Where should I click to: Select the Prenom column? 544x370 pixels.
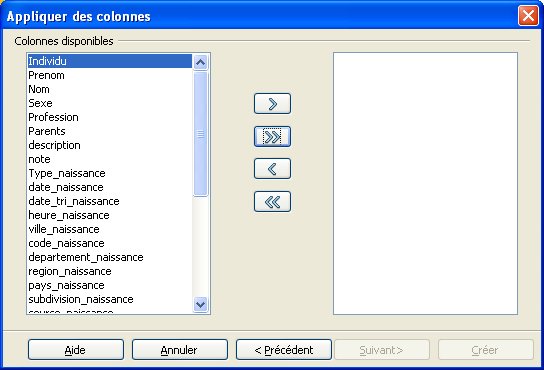point(110,75)
